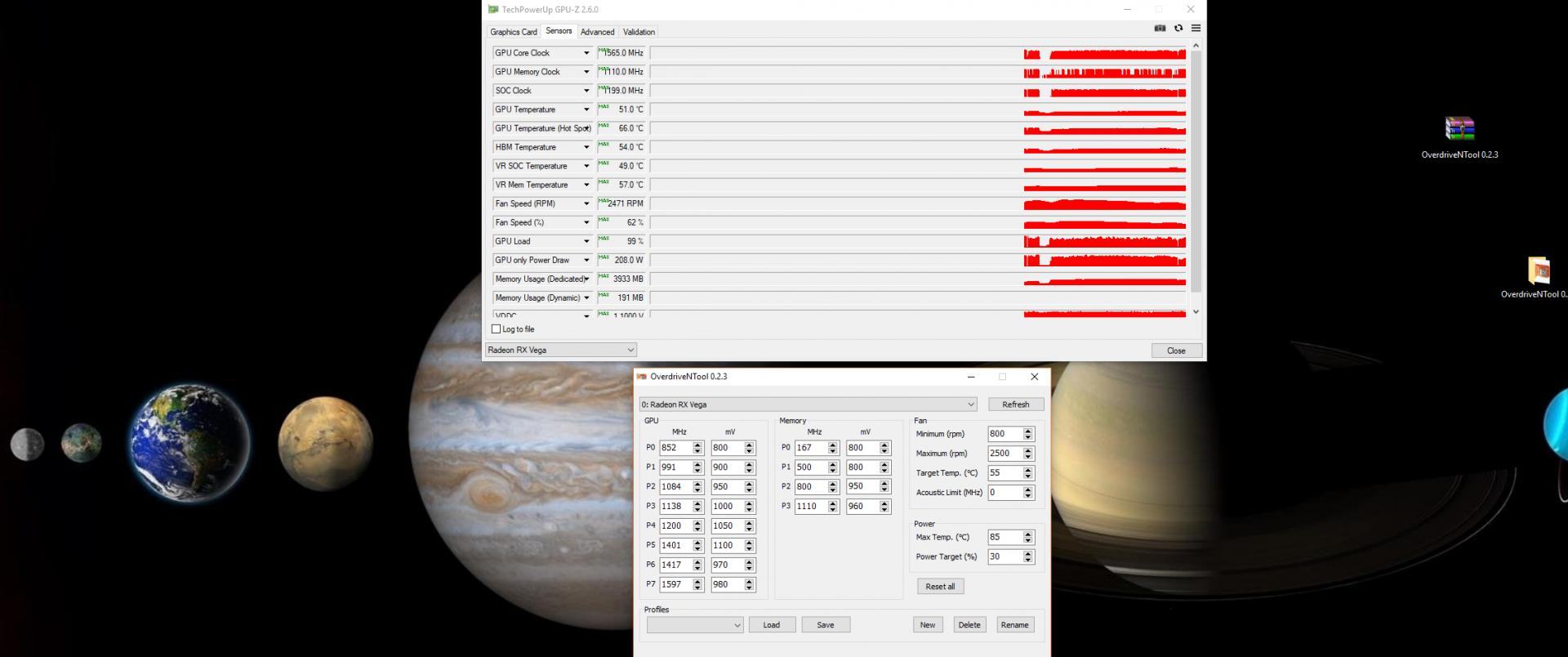Click the GPU Core Clock value 1565.0 MHz
Screen dimensions: 1568x657
pos(621,53)
